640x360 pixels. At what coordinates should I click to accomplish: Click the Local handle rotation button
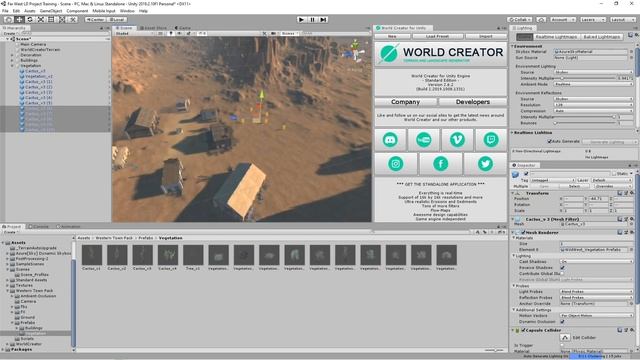tap(116, 19)
